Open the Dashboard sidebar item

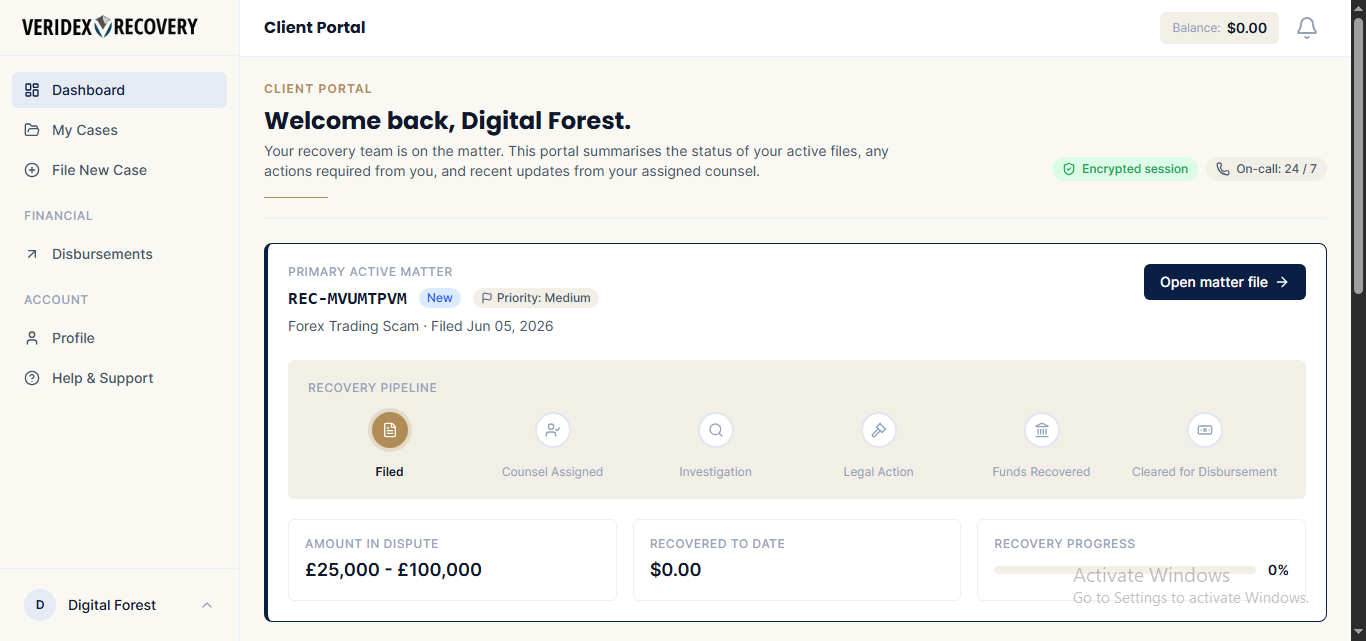(x=119, y=90)
